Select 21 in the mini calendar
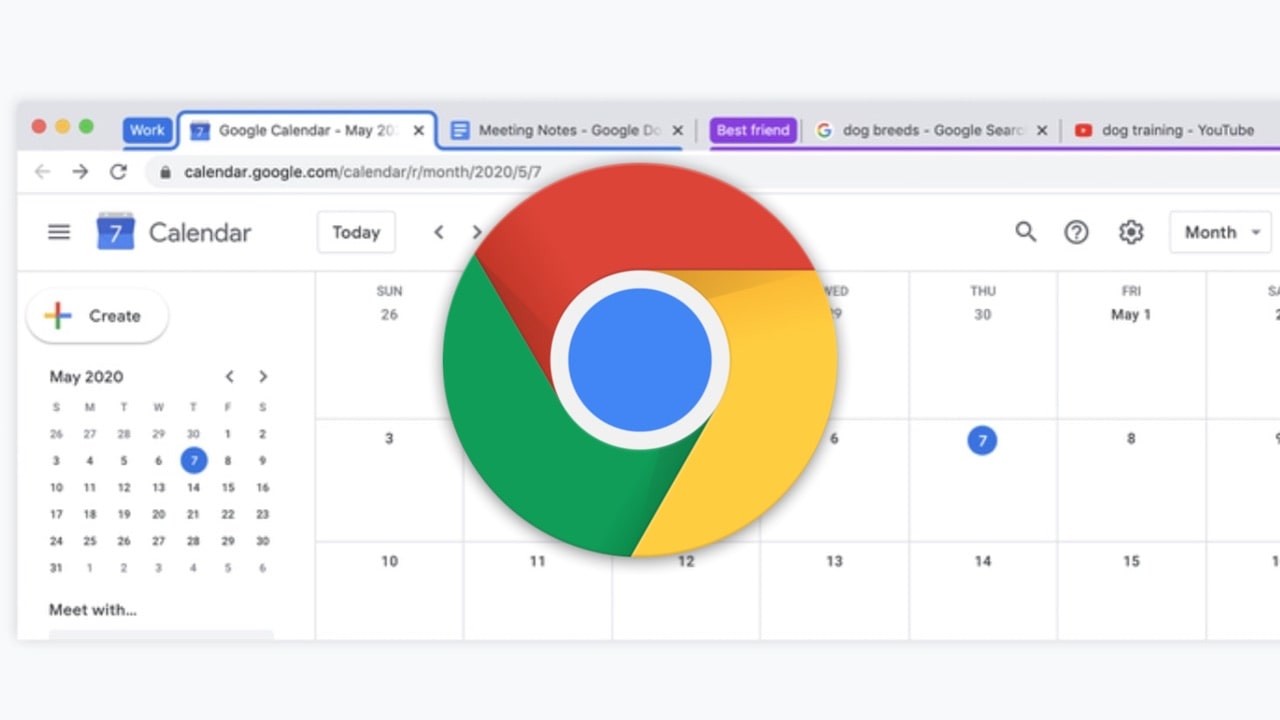The image size is (1280, 720). click(x=193, y=514)
